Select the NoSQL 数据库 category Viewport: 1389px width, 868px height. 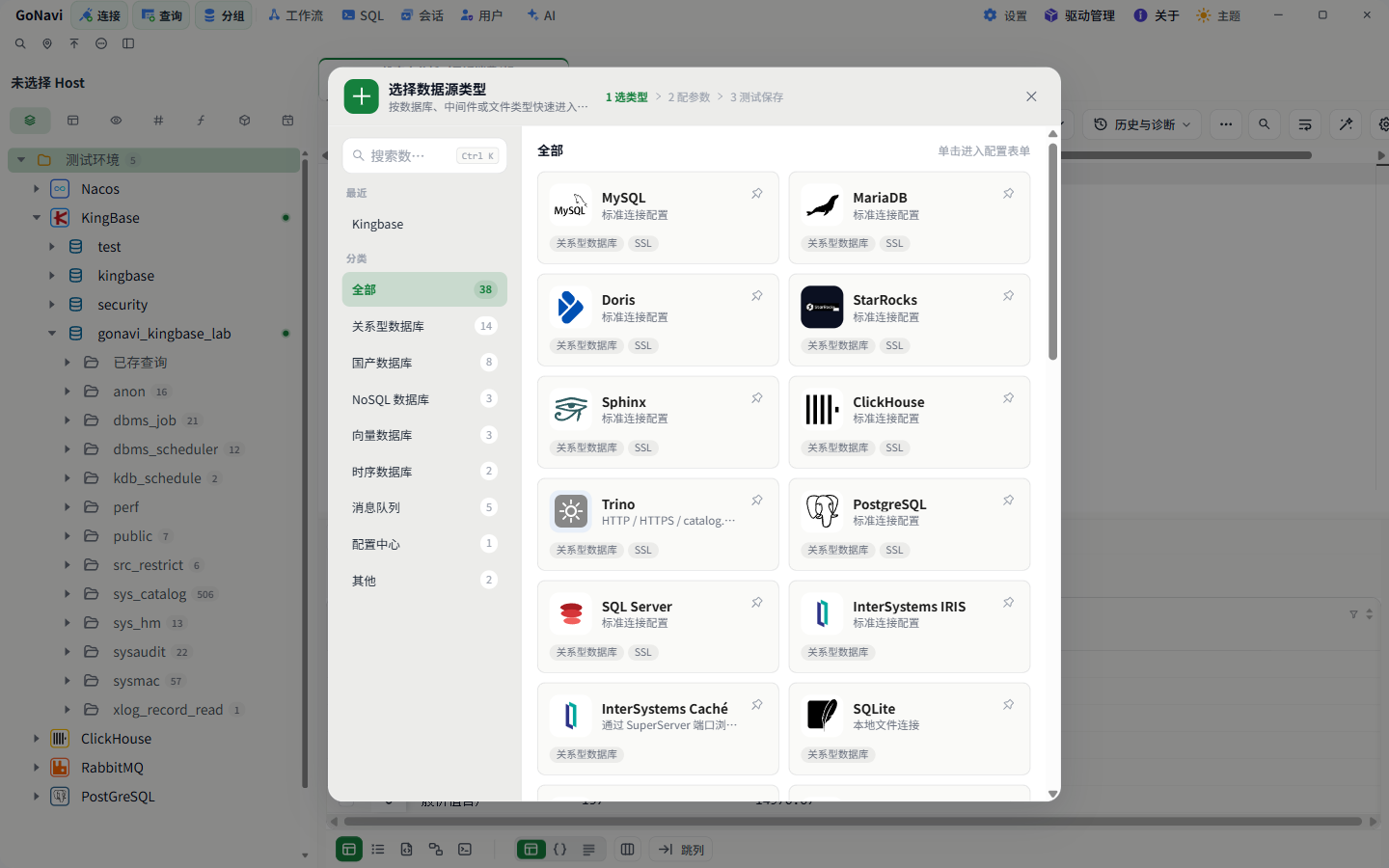tap(424, 399)
